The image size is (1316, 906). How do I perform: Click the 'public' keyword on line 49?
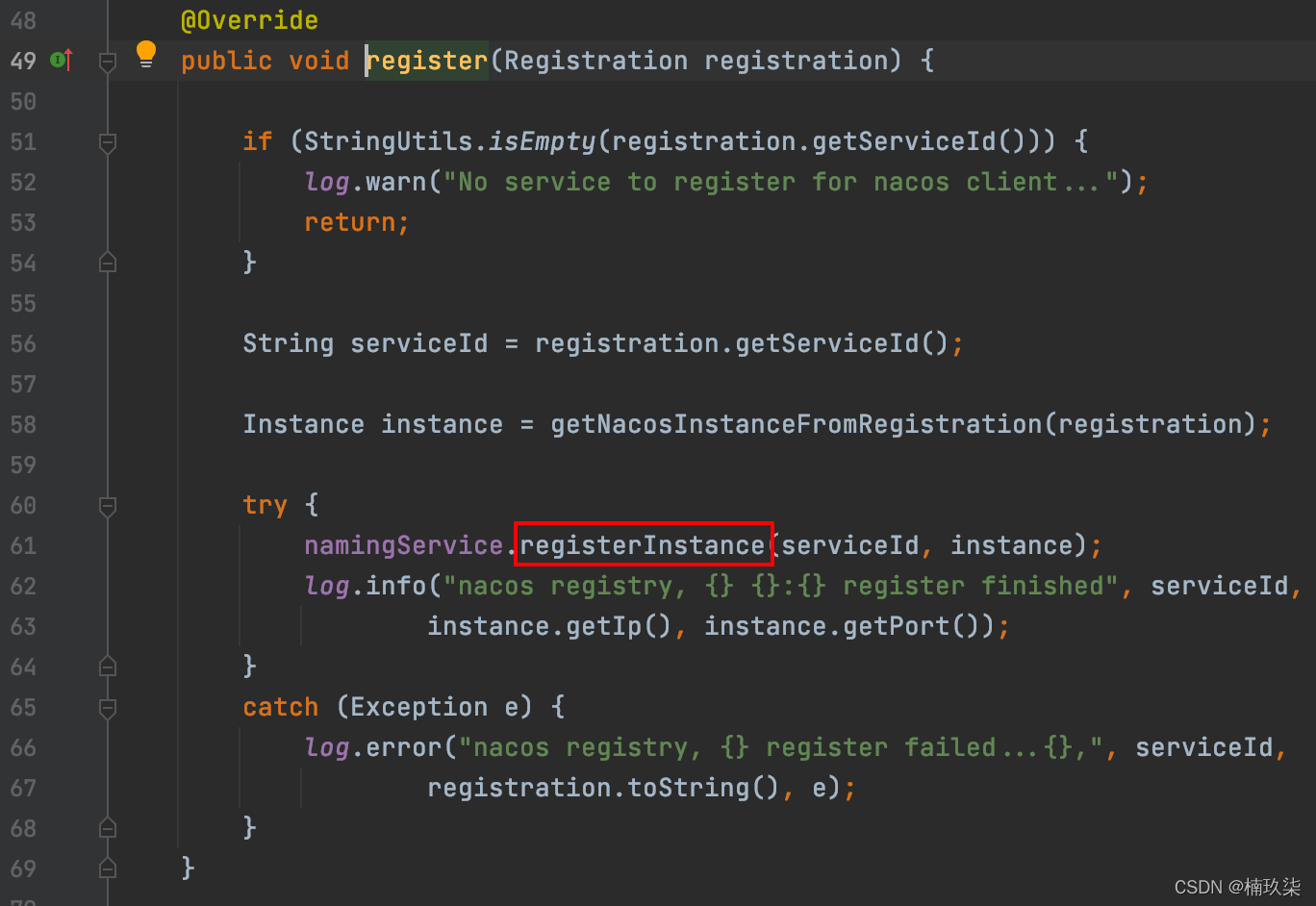[x=227, y=61]
